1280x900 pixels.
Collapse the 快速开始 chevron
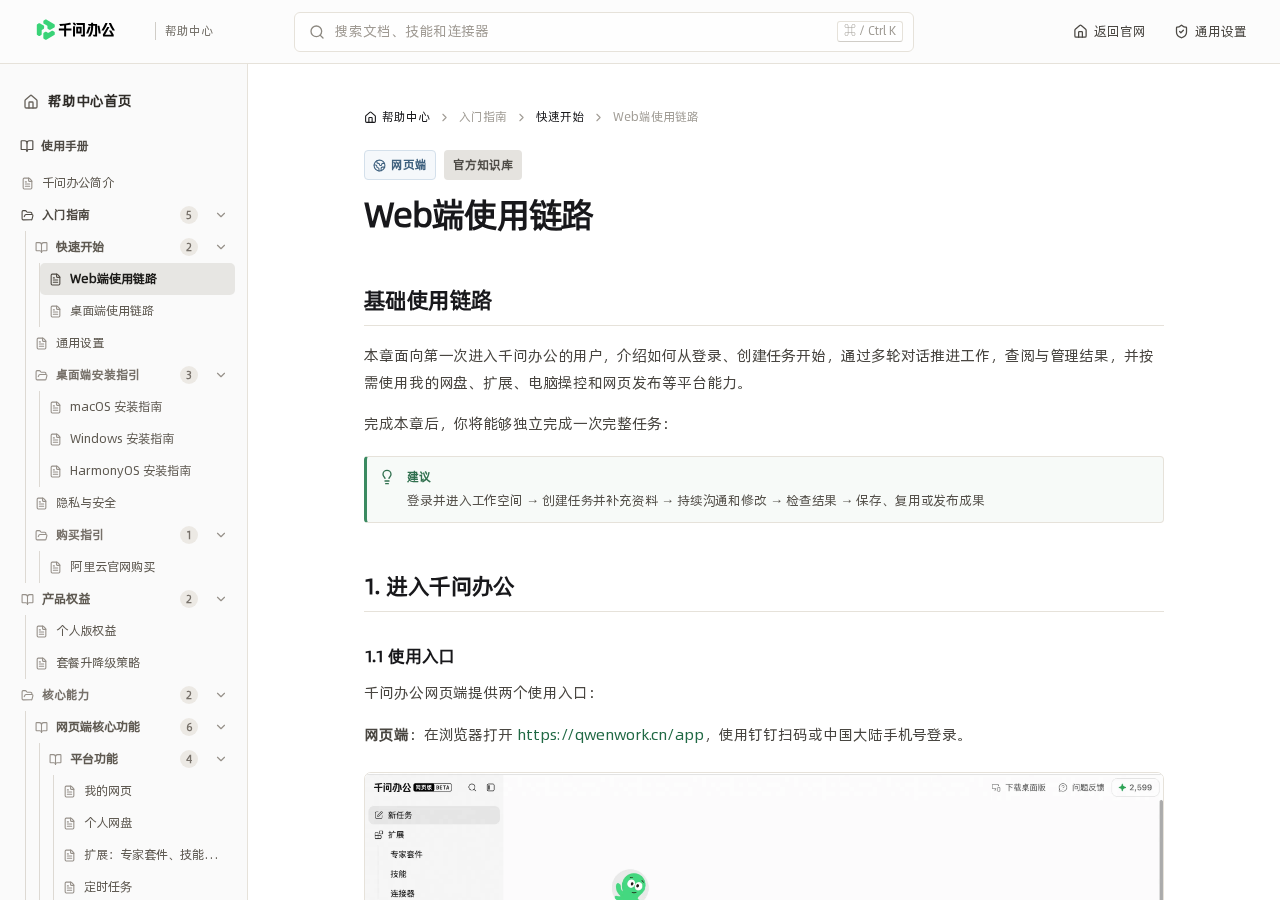click(x=221, y=247)
